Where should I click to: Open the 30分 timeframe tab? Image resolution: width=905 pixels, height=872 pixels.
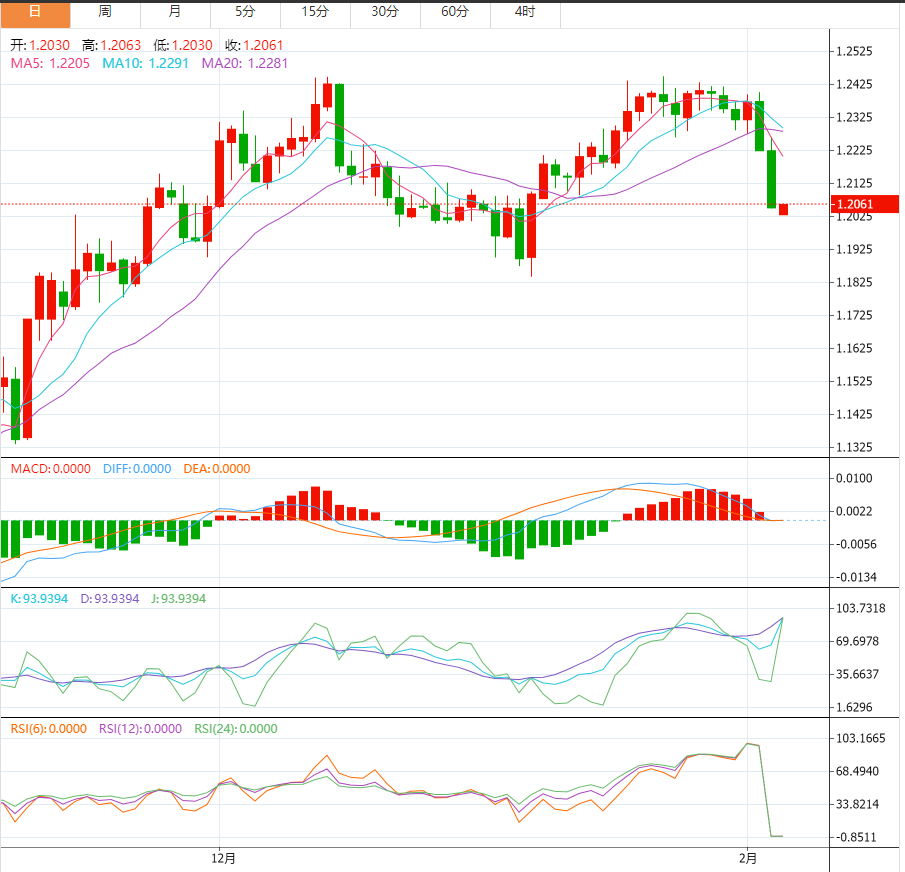[x=385, y=12]
